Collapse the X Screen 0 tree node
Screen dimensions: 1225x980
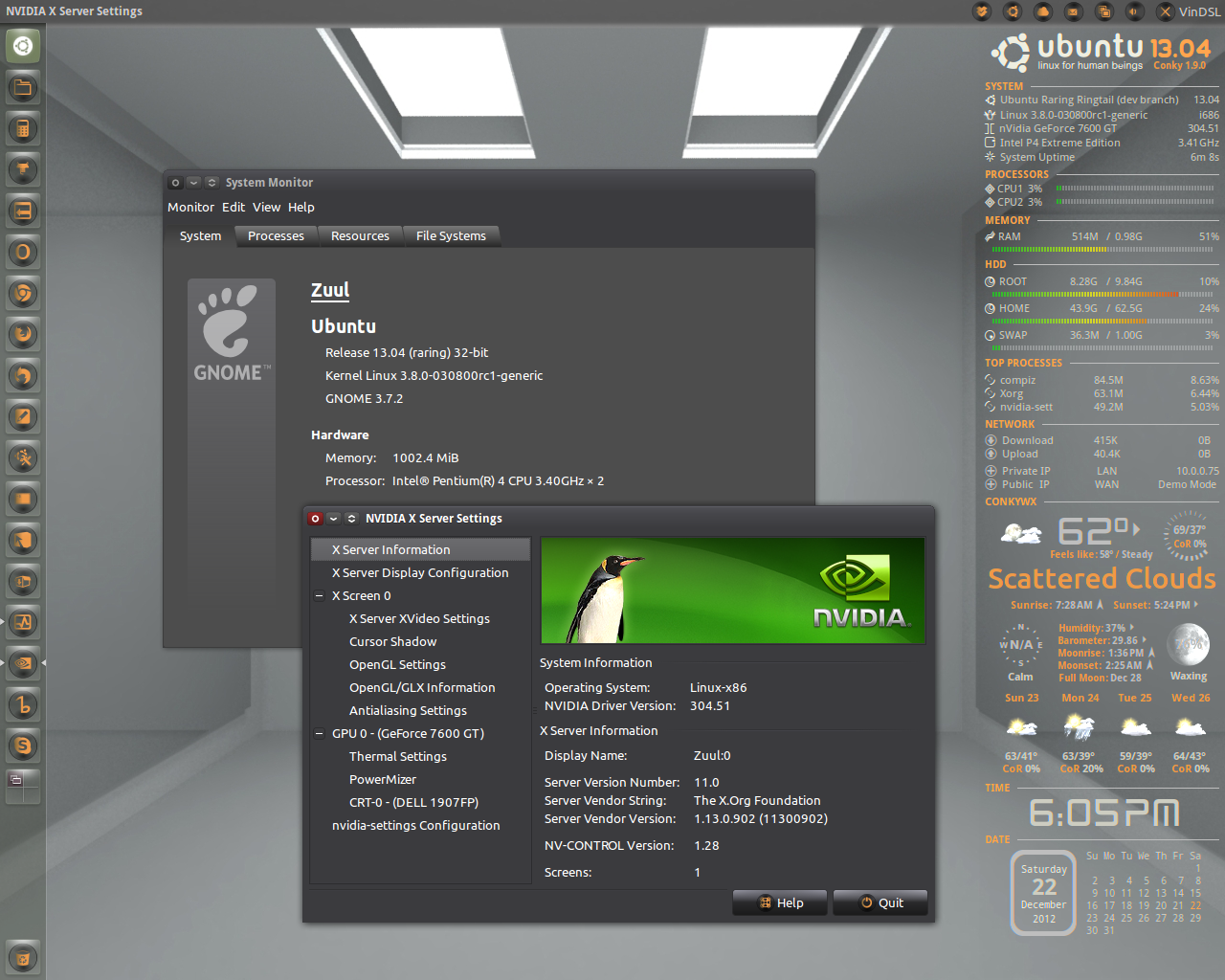coord(319,595)
